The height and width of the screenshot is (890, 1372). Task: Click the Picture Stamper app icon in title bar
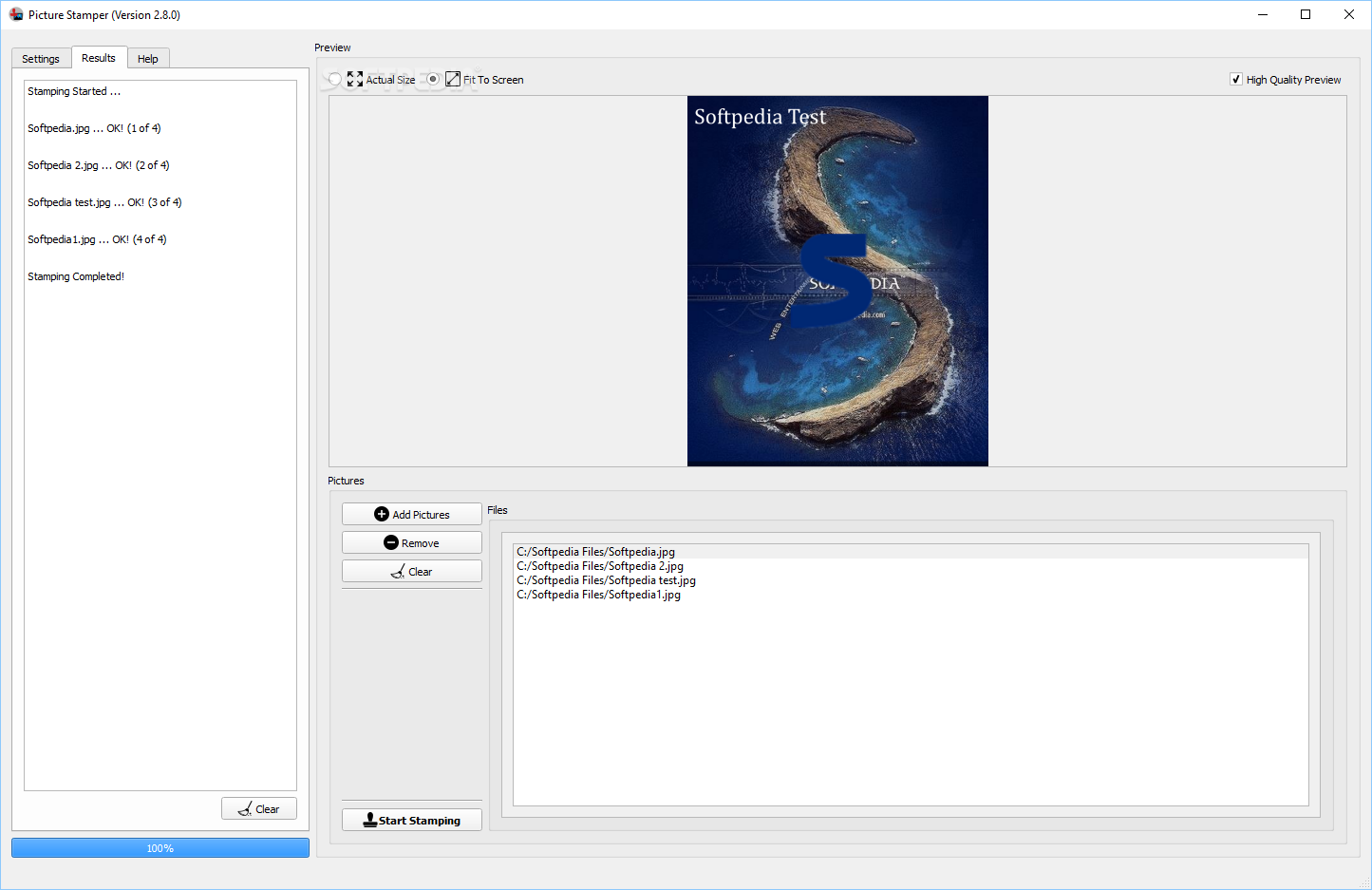coord(16,14)
